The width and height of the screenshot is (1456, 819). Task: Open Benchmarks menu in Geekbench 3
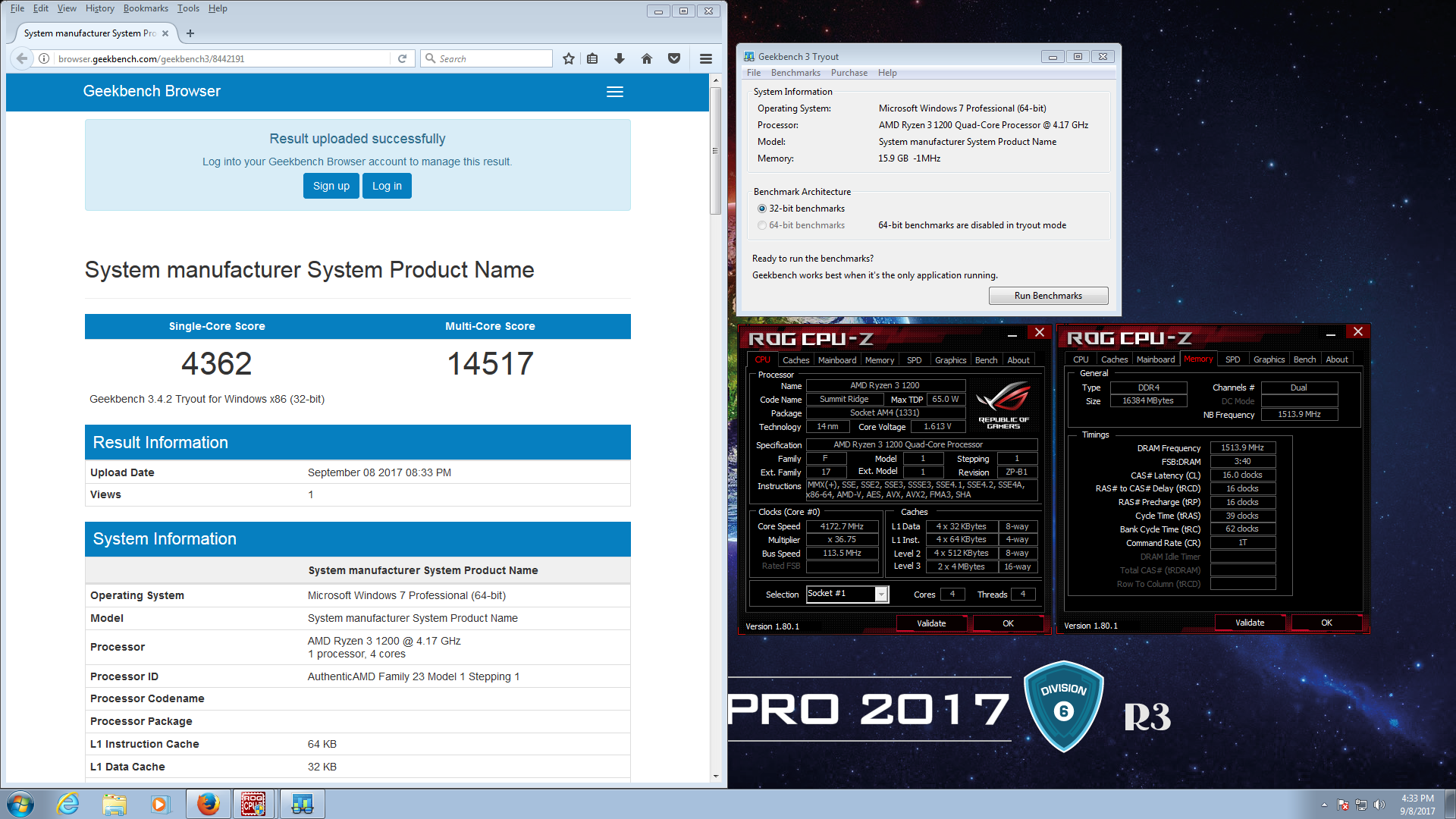(795, 73)
